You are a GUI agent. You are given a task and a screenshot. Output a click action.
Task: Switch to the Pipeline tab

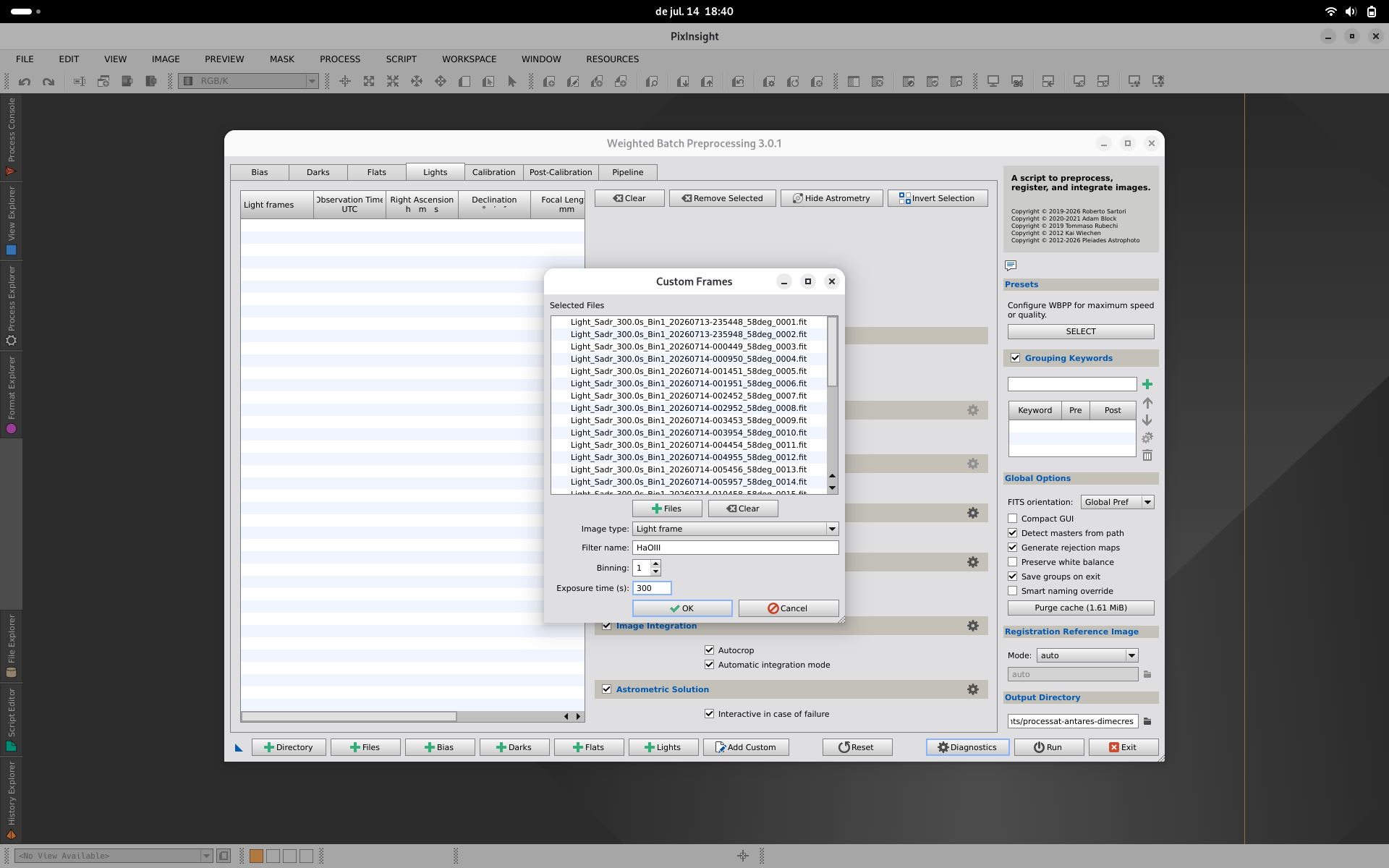[628, 172]
